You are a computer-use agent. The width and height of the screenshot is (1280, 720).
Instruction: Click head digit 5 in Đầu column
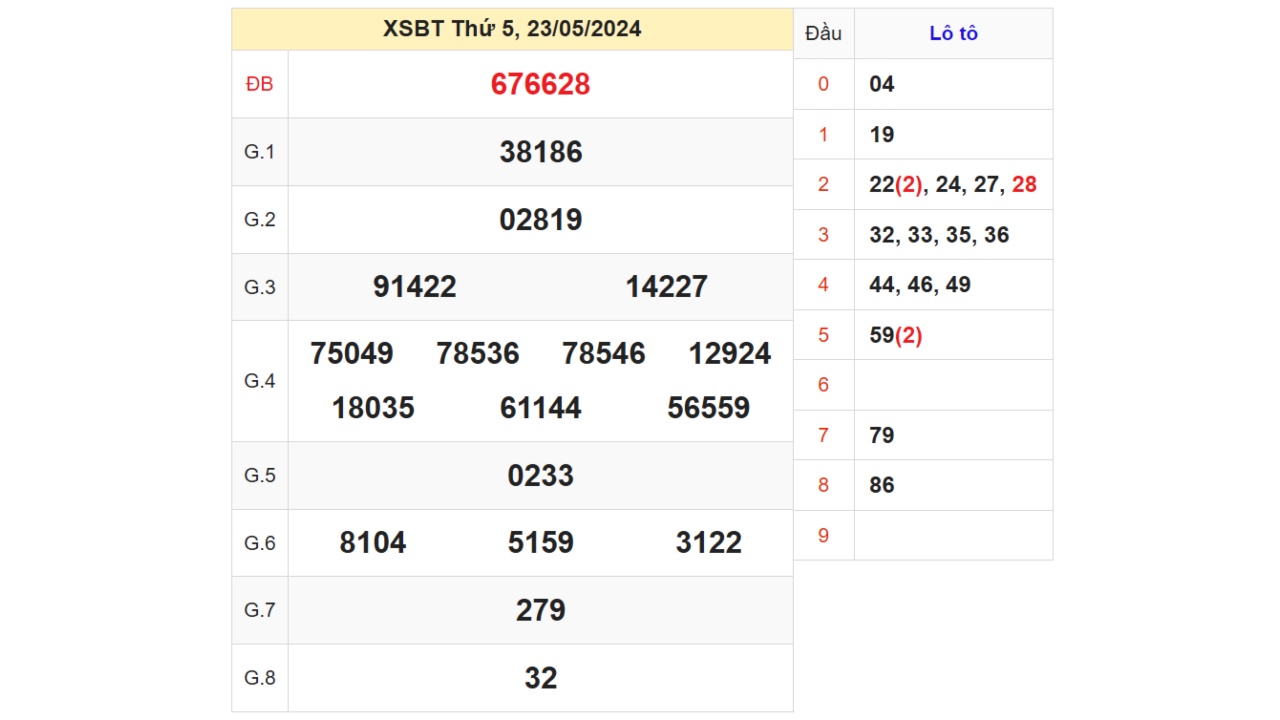point(823,335)
